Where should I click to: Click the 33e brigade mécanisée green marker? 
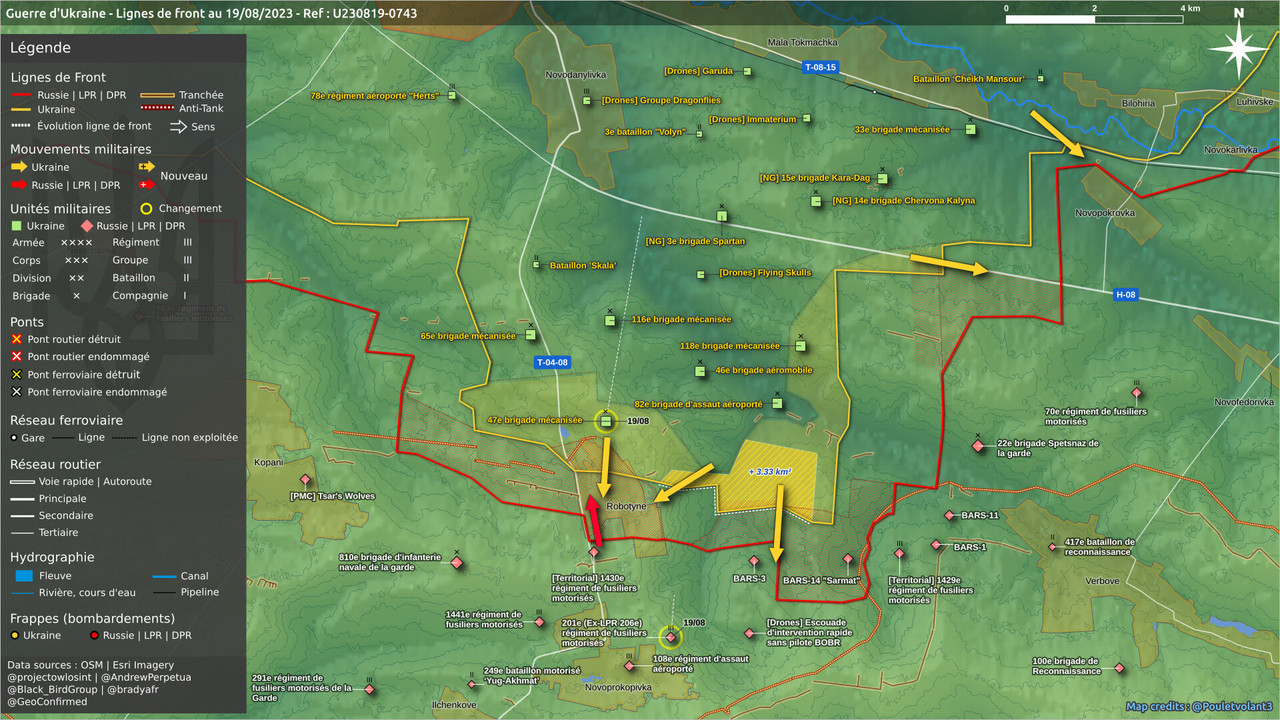click(x=969, y=129)
